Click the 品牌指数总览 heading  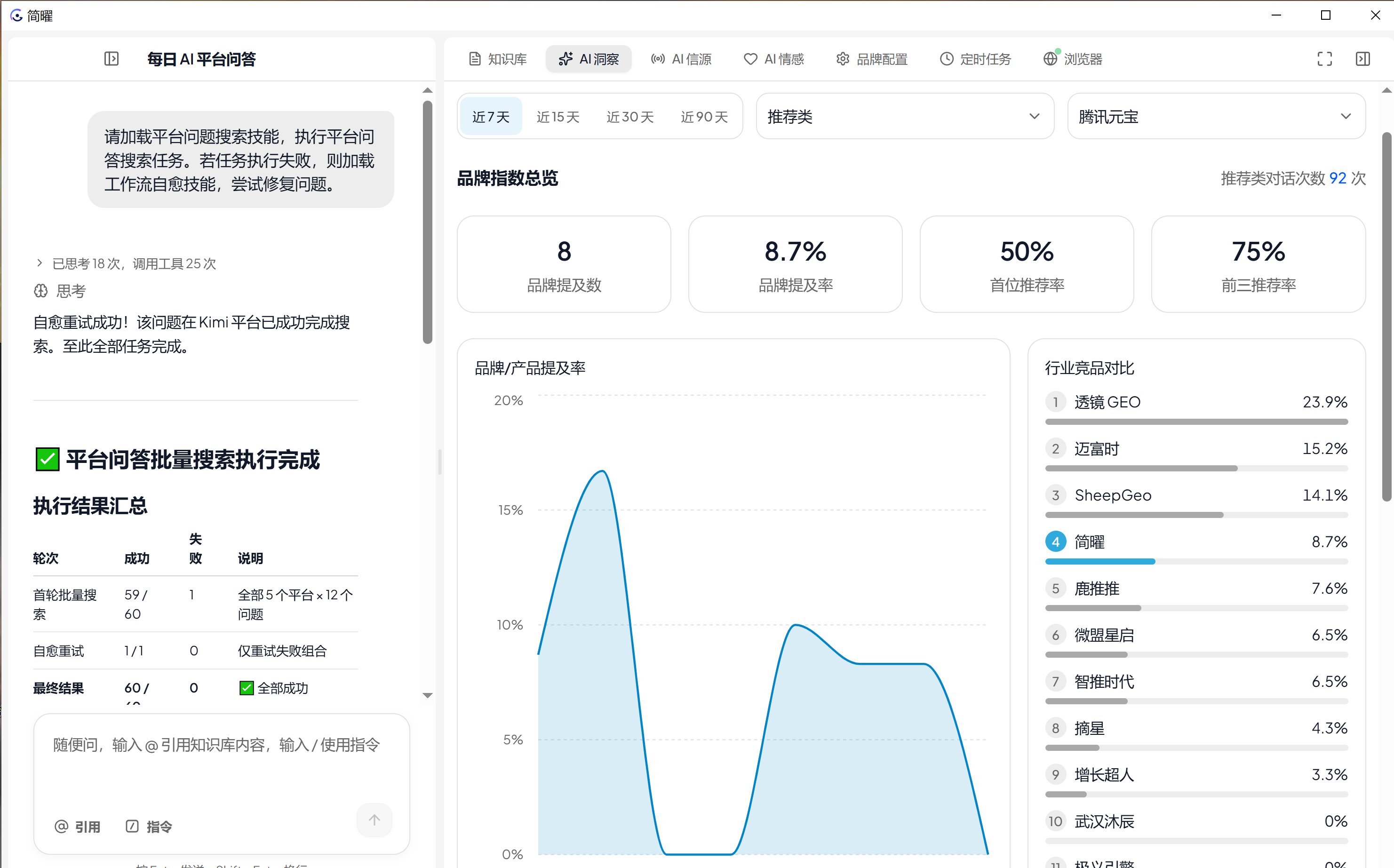(x=507, y=178)
